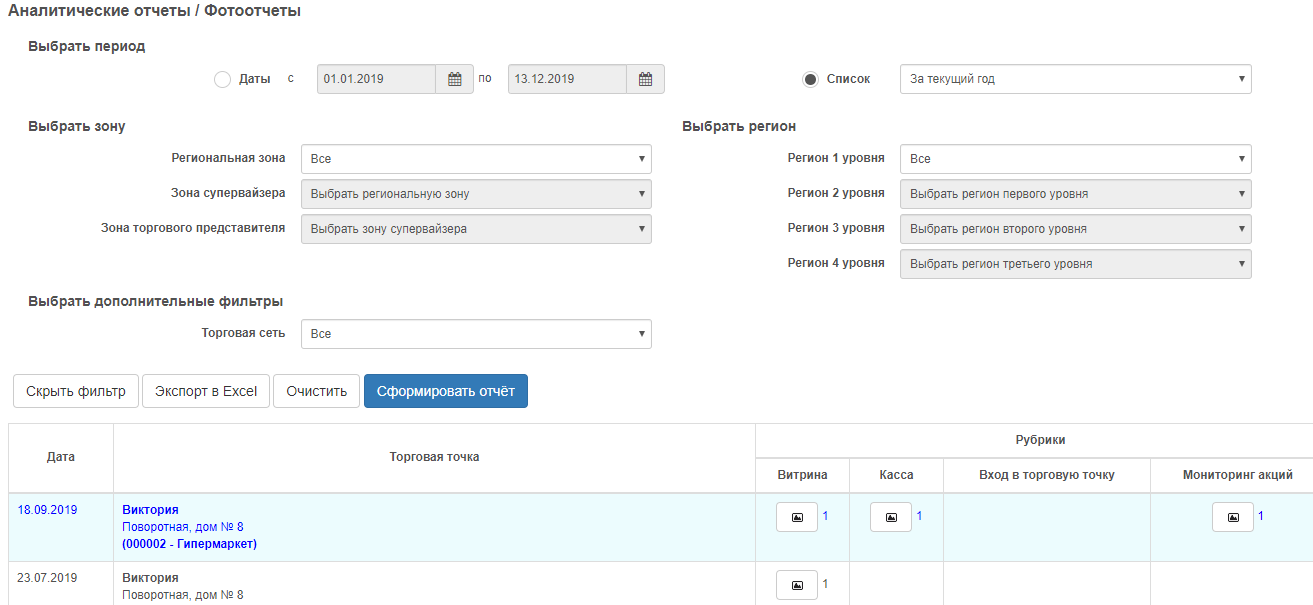Generate report with Сформировать отчёт
Viewport: 1313px width, 605px height.
[445, 391]
